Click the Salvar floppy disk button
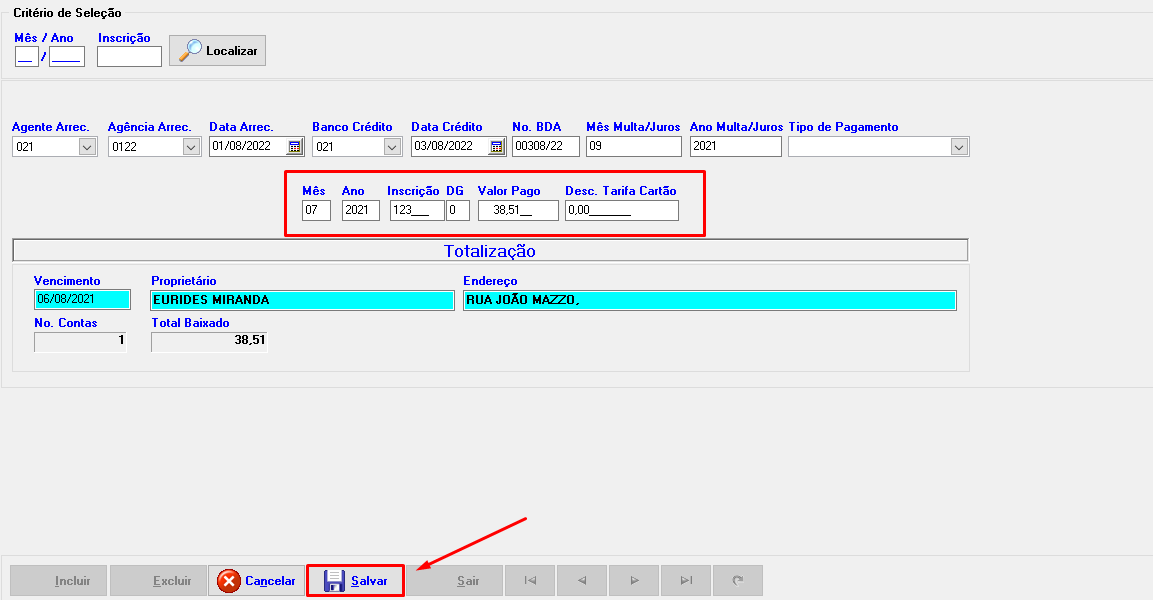The width and height of the screenshot is (1153, 600). pos(355,581)
